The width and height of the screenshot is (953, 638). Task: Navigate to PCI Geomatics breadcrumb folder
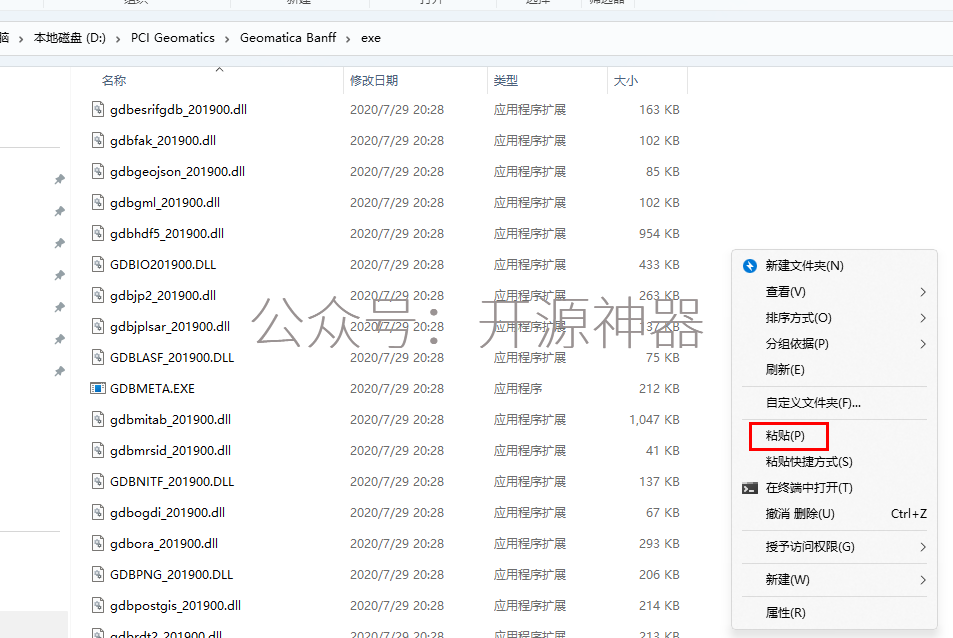173,38
